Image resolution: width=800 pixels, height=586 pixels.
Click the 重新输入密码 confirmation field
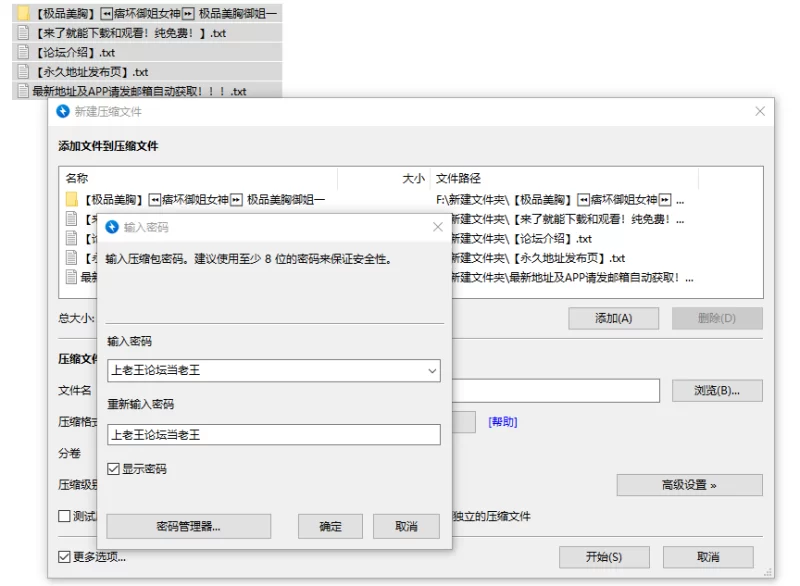pyautogui.click(x=274, y=435)
